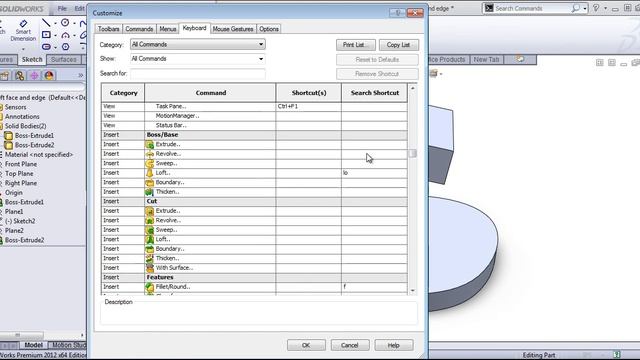Switch to the Model tab at the bottom
This screenshot has height=360, width=640.
pos(33,345)
